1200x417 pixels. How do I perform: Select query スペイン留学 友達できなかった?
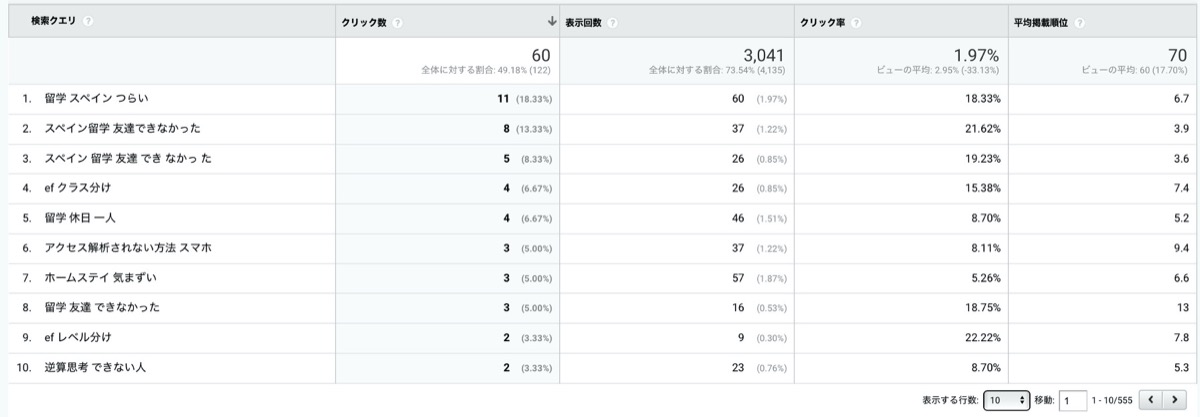click(x=122, y=128)
